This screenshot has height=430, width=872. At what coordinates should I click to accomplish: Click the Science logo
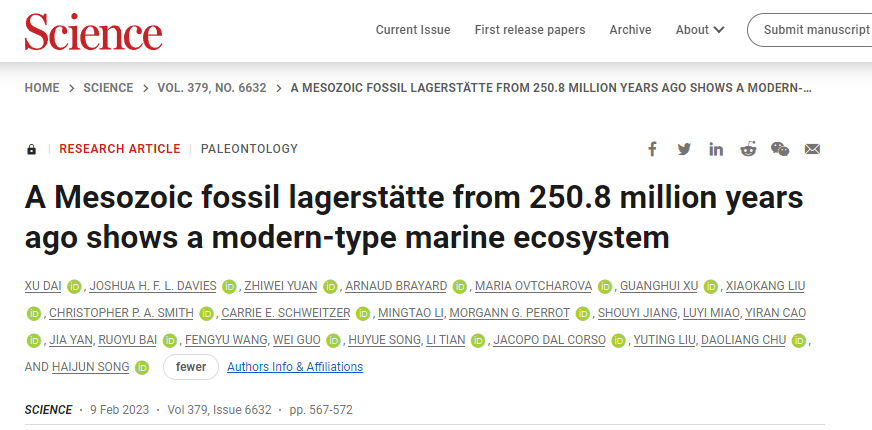(93, 31)
